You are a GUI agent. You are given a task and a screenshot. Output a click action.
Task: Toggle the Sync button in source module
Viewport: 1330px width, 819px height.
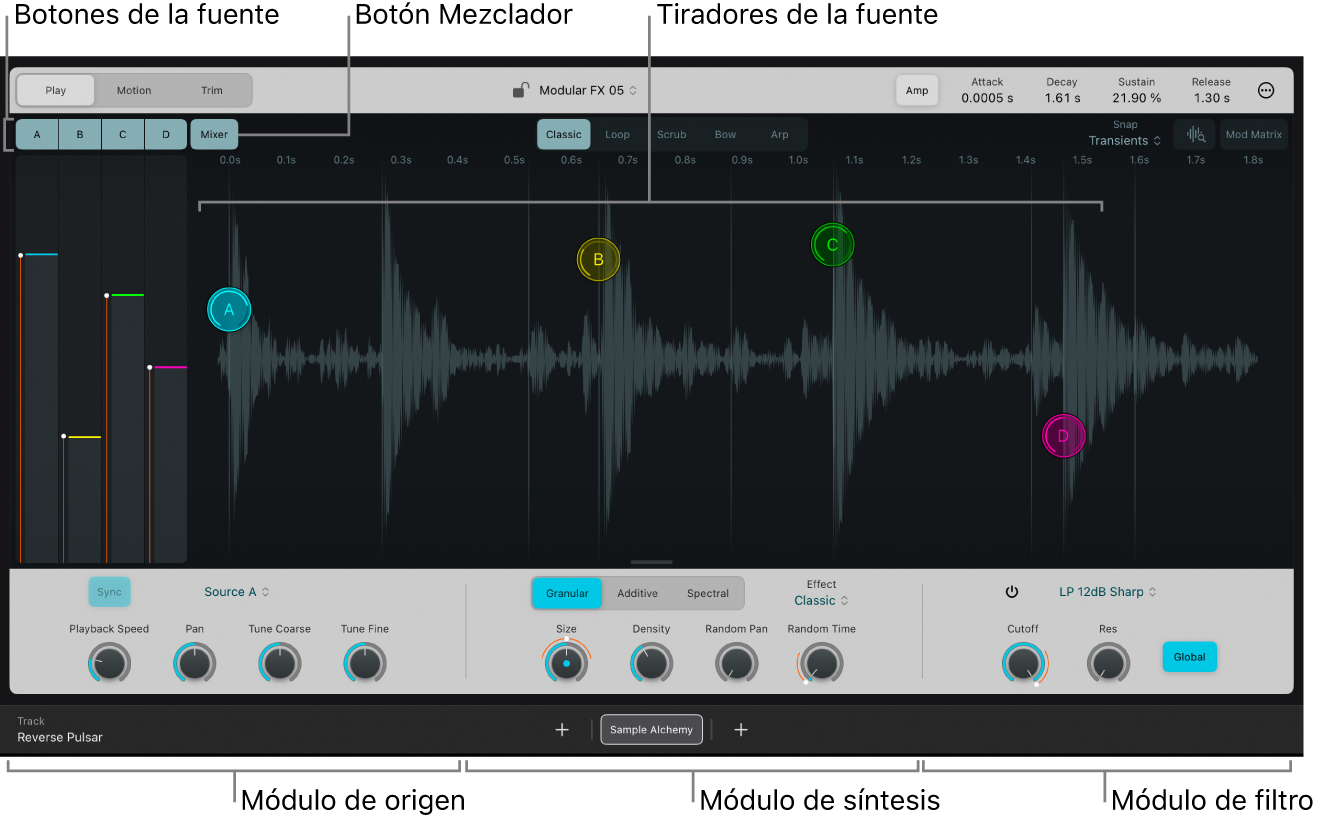[x=109, y=592]
